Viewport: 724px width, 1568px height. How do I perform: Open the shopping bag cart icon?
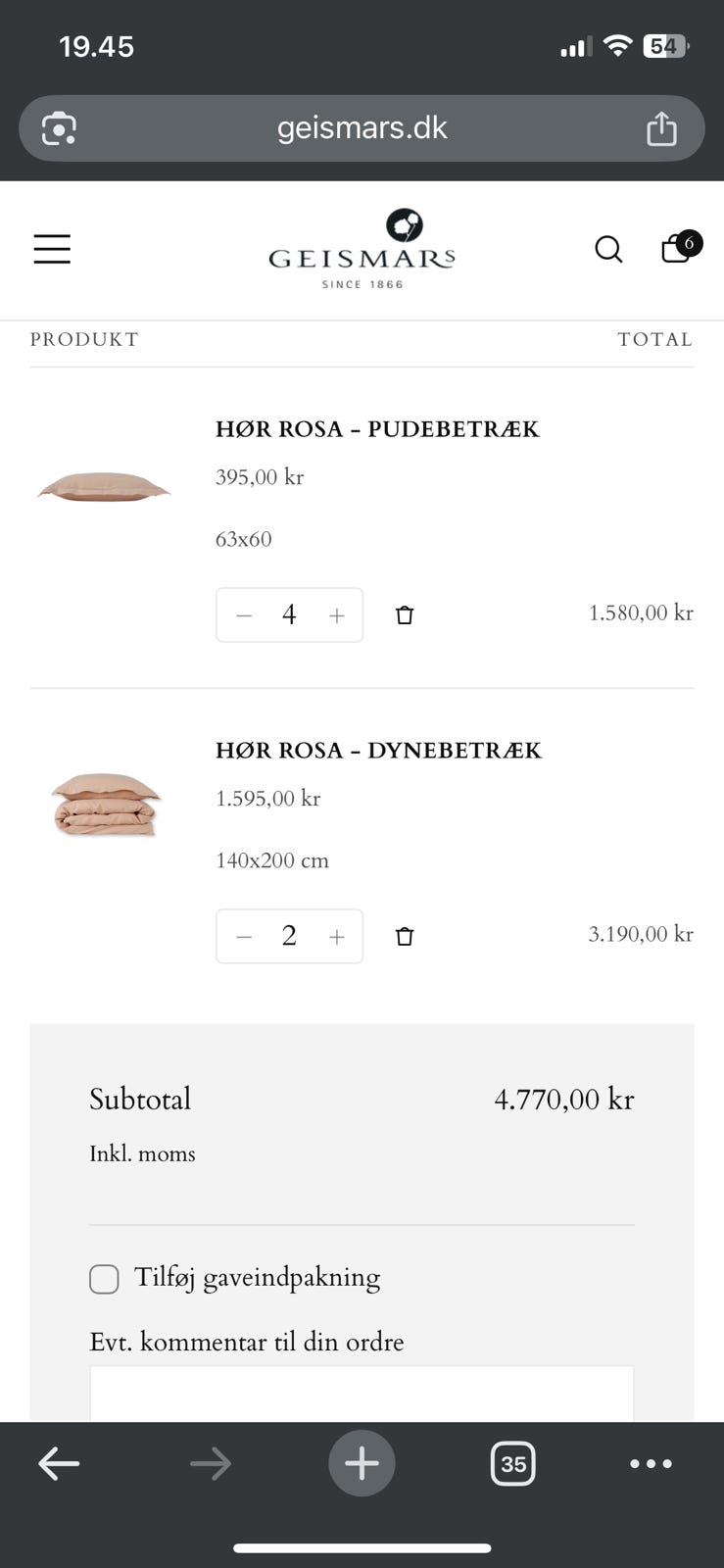[x=677, y=249]
